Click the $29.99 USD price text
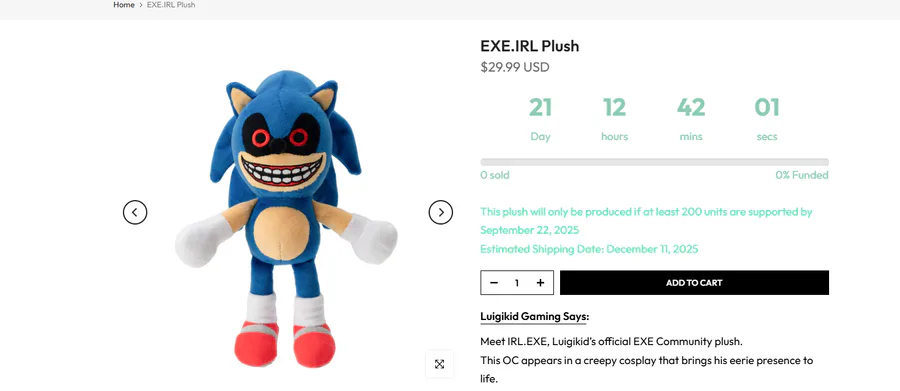This screenshot has width=900, height=391. click(x=515, y=67)
